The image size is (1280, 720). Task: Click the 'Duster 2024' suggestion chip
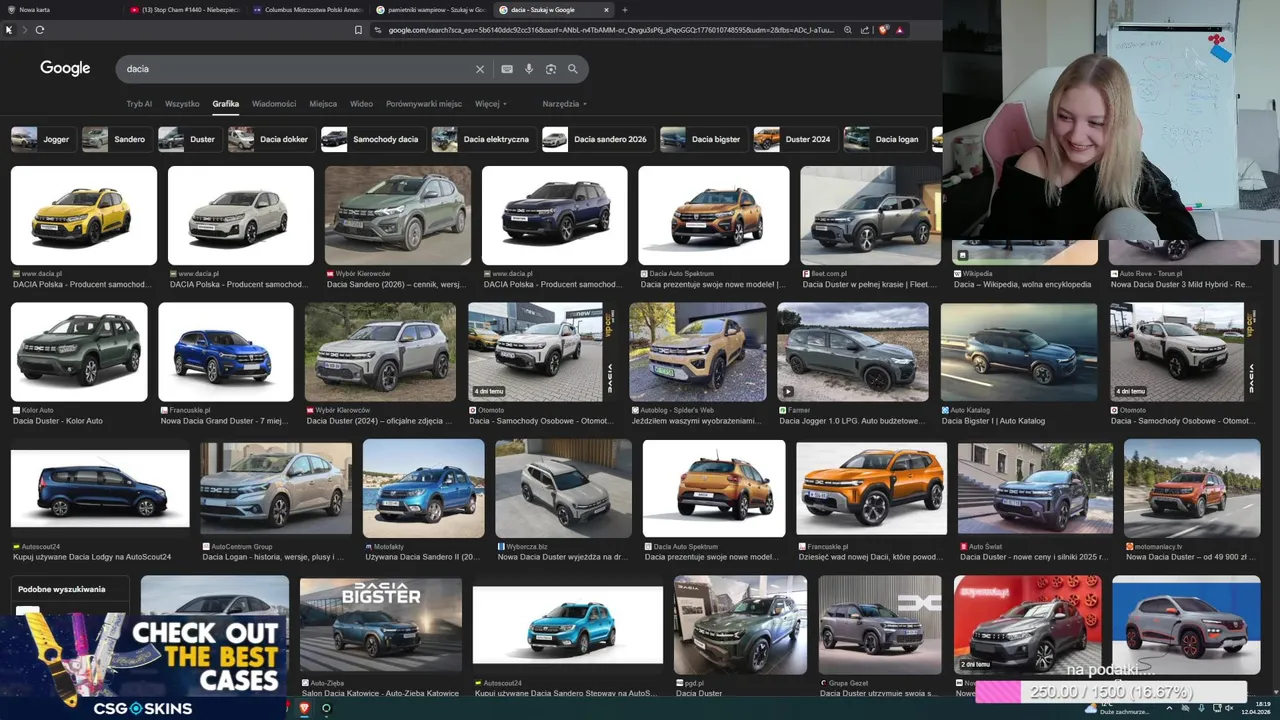coord(794,139)
